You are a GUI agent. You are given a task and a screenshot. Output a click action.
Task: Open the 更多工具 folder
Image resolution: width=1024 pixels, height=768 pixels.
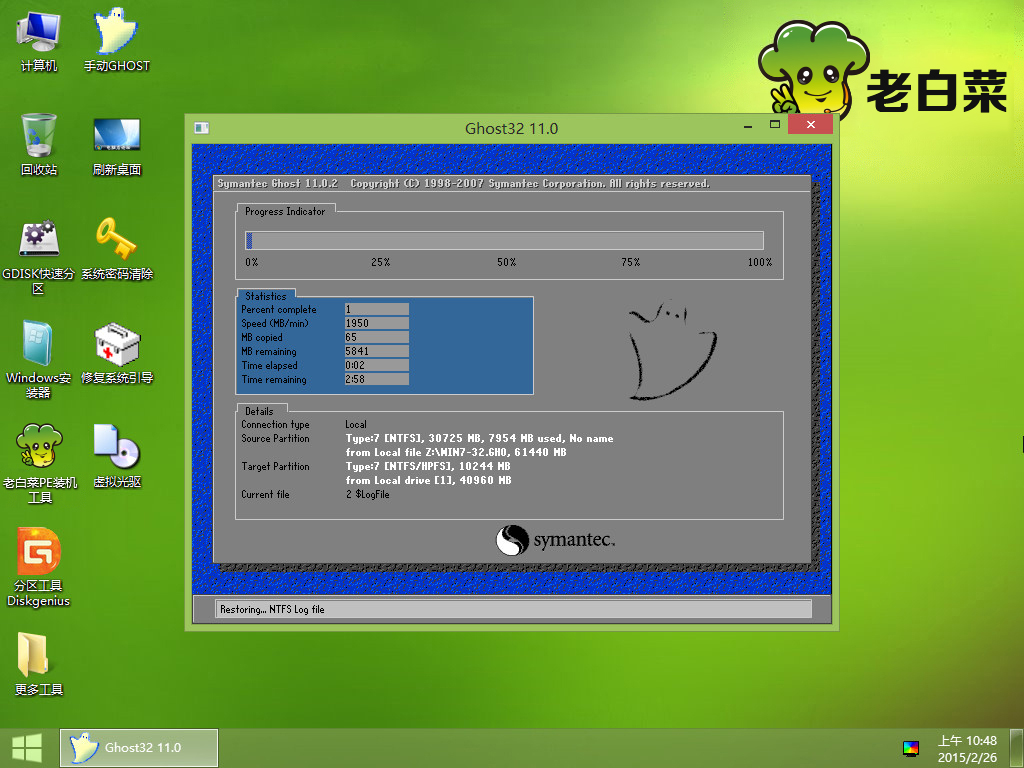[39, 664]
